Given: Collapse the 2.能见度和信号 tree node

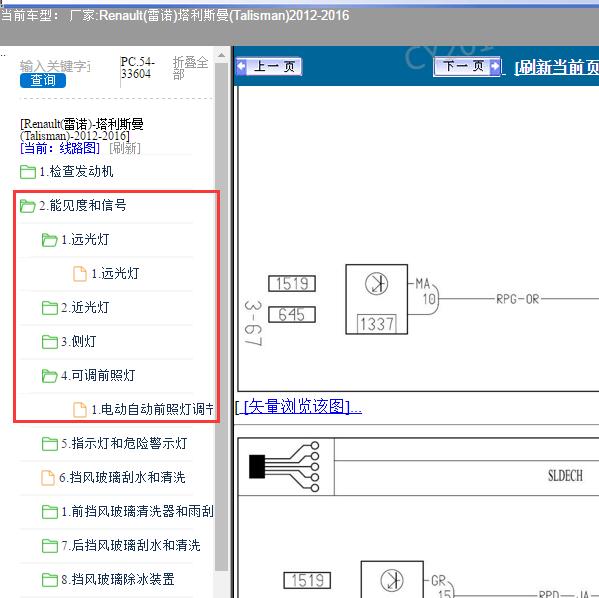Looking at the screenshot, I should [x=83, y=206].
